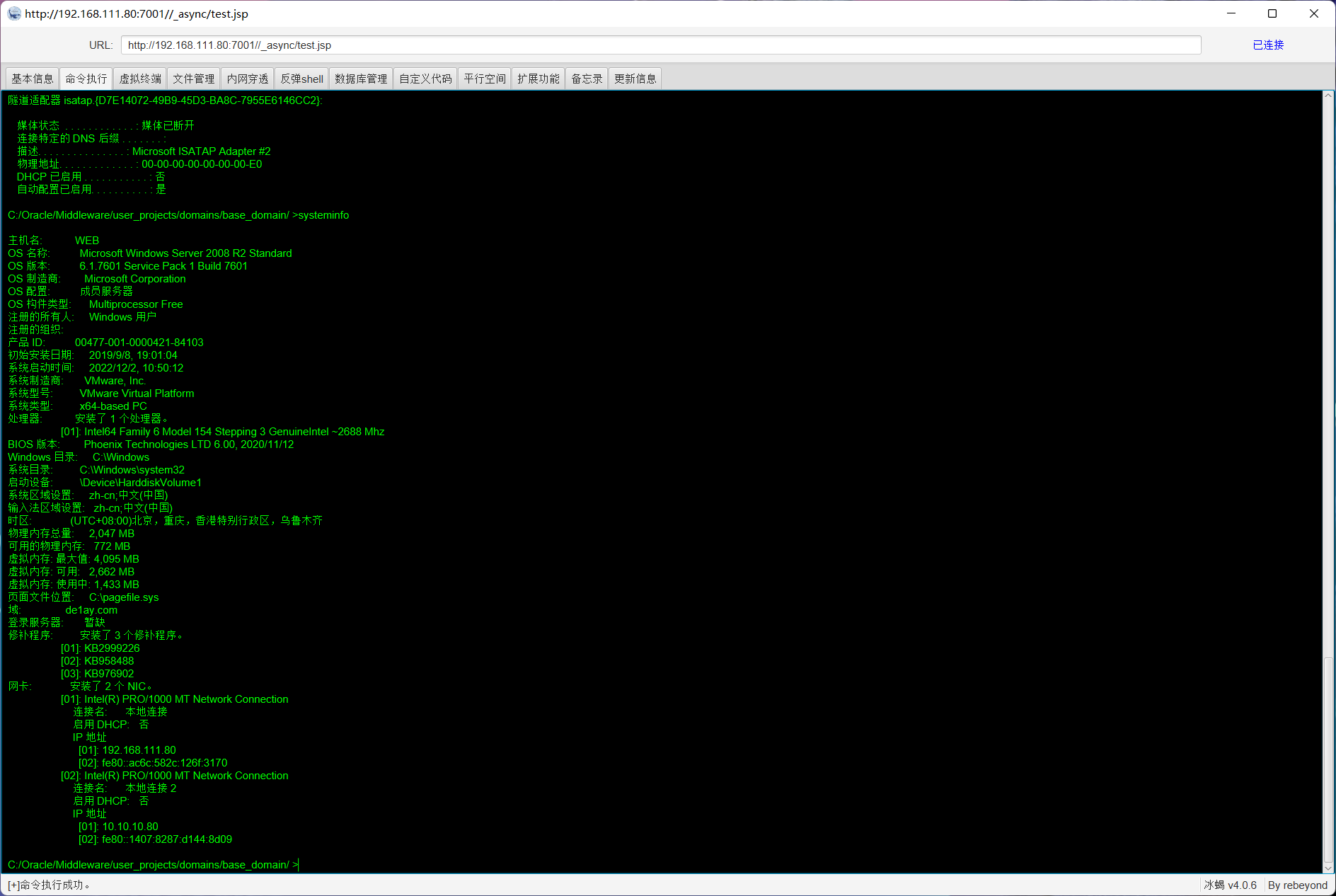Click the VMware Virtual Platform model text
Screen dimensions: 1336x896
pos(137,394)
